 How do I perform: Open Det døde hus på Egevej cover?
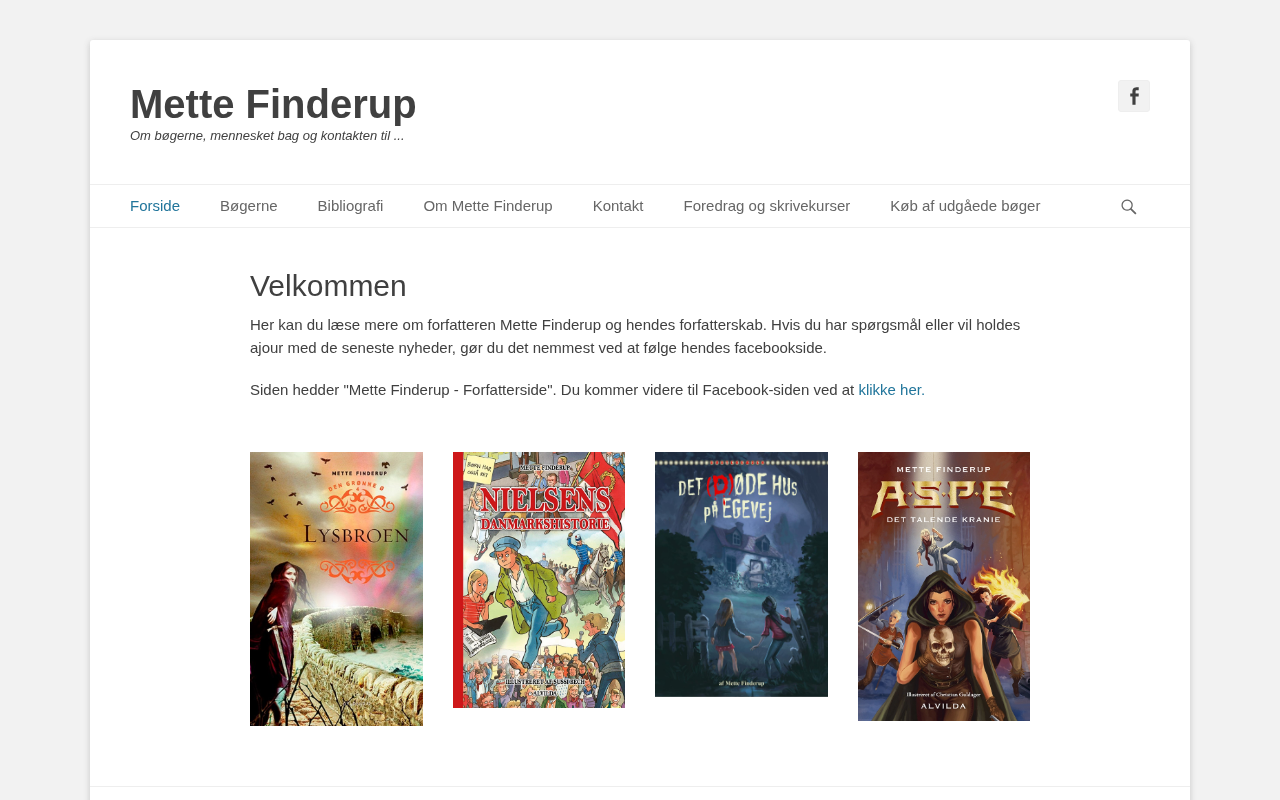point(741,574)
